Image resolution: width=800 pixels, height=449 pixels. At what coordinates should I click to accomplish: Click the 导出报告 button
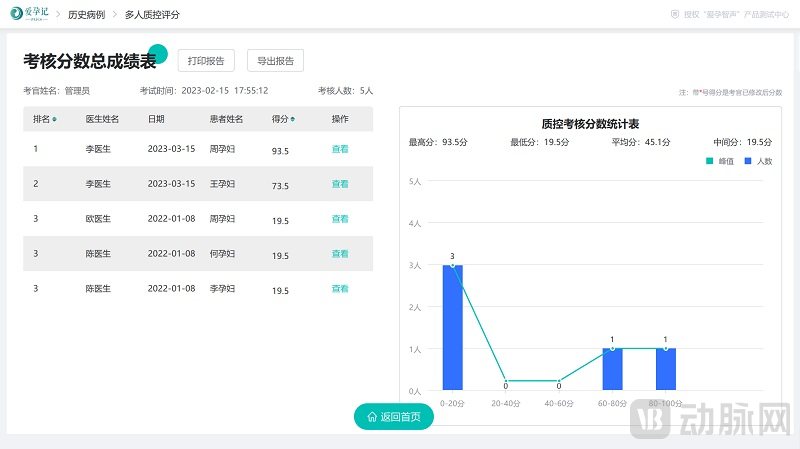[275, 61]
